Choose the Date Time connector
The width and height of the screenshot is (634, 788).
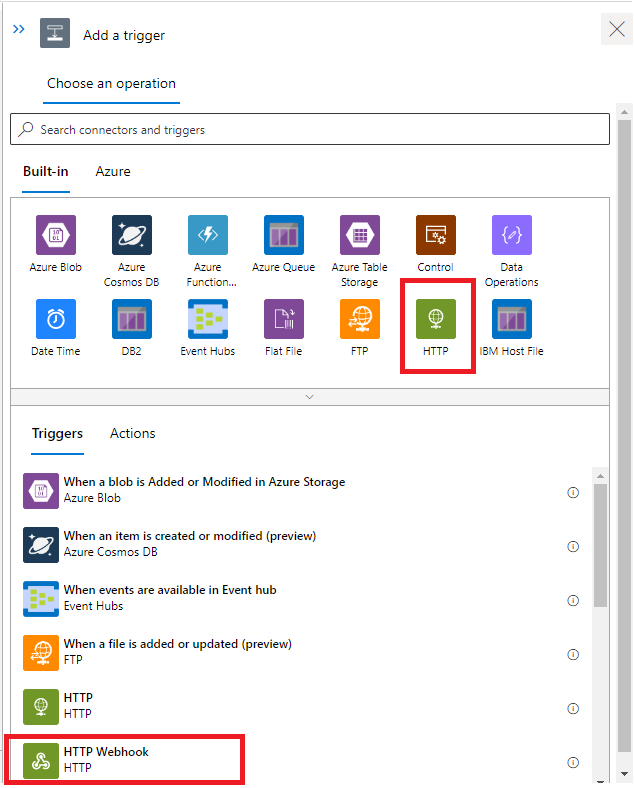coord(56,319)
